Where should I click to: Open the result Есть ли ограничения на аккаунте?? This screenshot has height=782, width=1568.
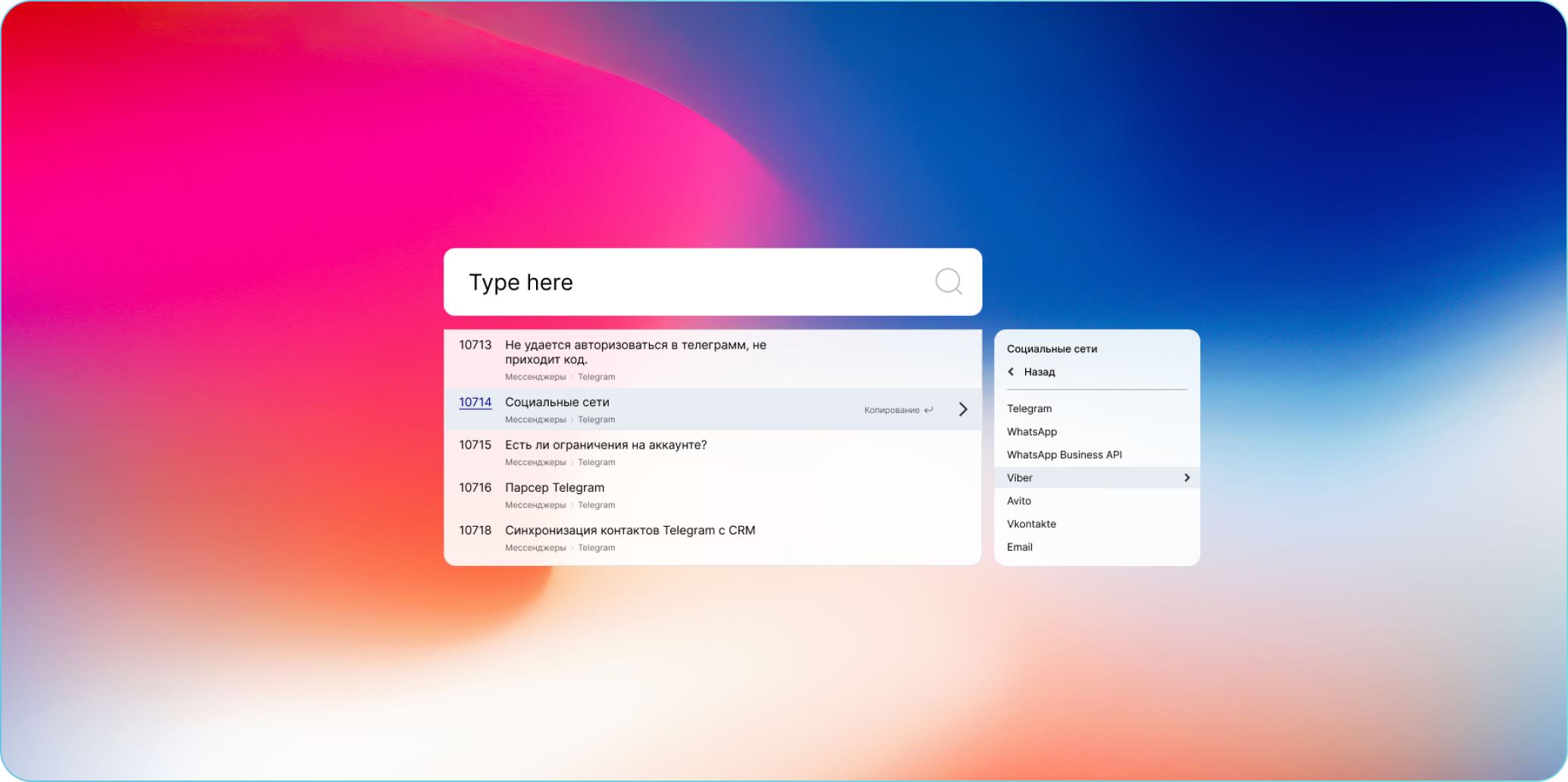click(606, 445)
